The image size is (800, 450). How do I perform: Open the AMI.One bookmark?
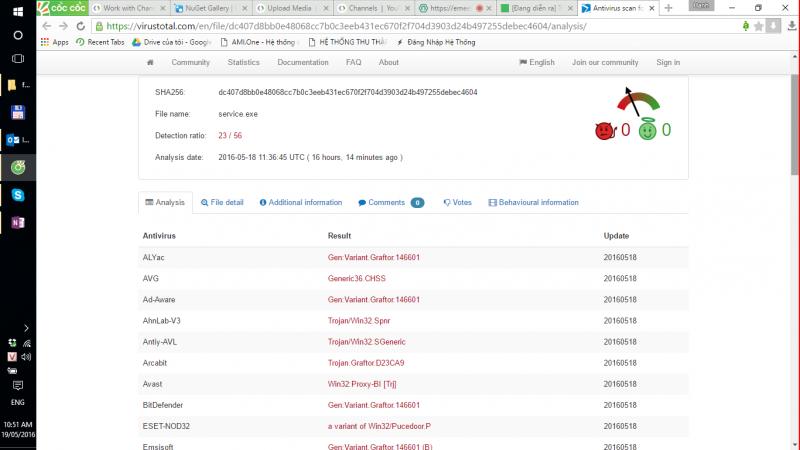tap(258, 42)
